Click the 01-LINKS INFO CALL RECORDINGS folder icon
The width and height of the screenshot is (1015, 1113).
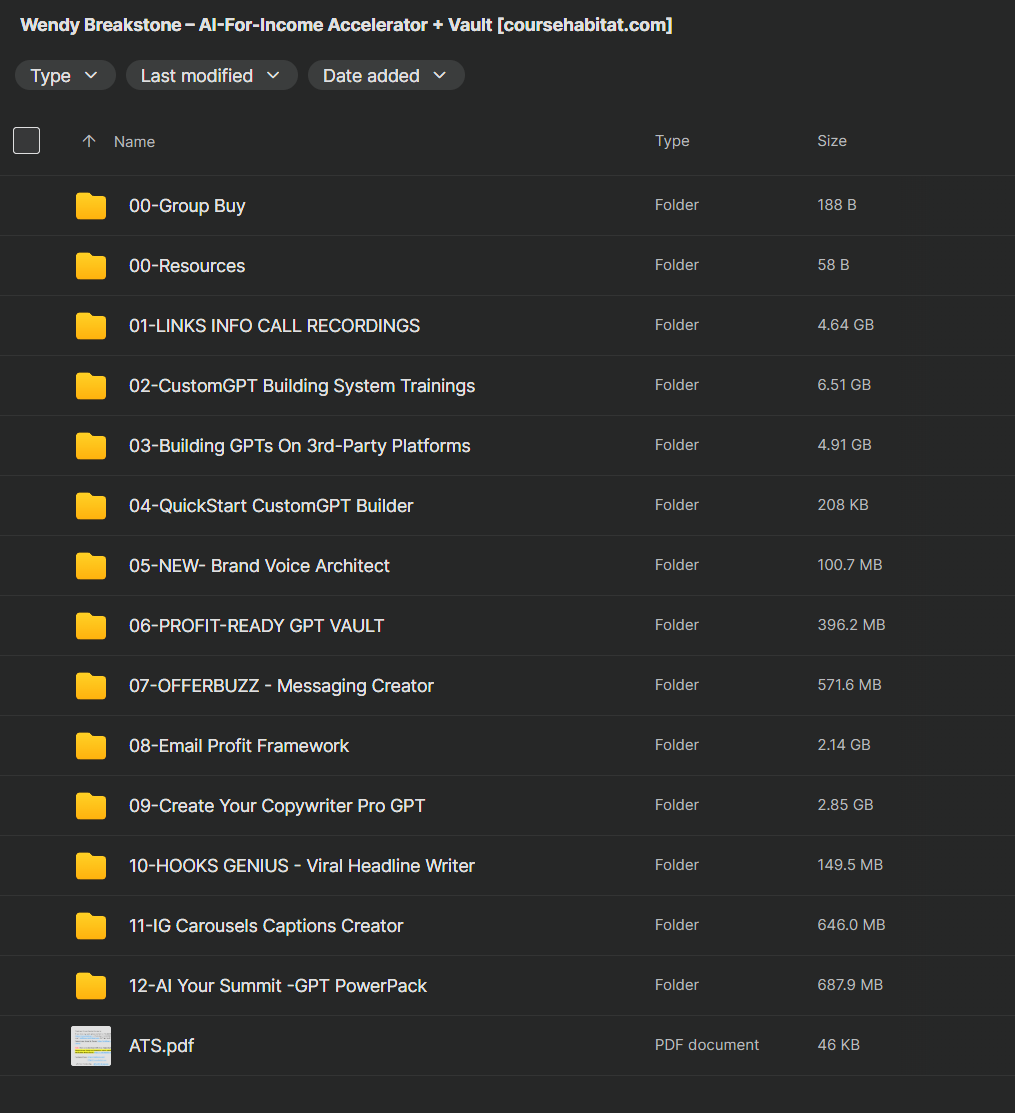(x=91, y=326)
